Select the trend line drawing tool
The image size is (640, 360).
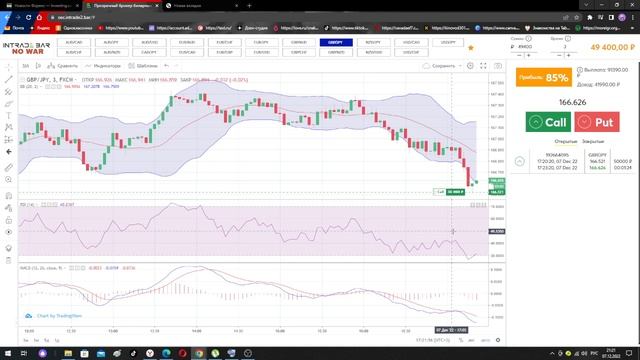tap(9, 79)
